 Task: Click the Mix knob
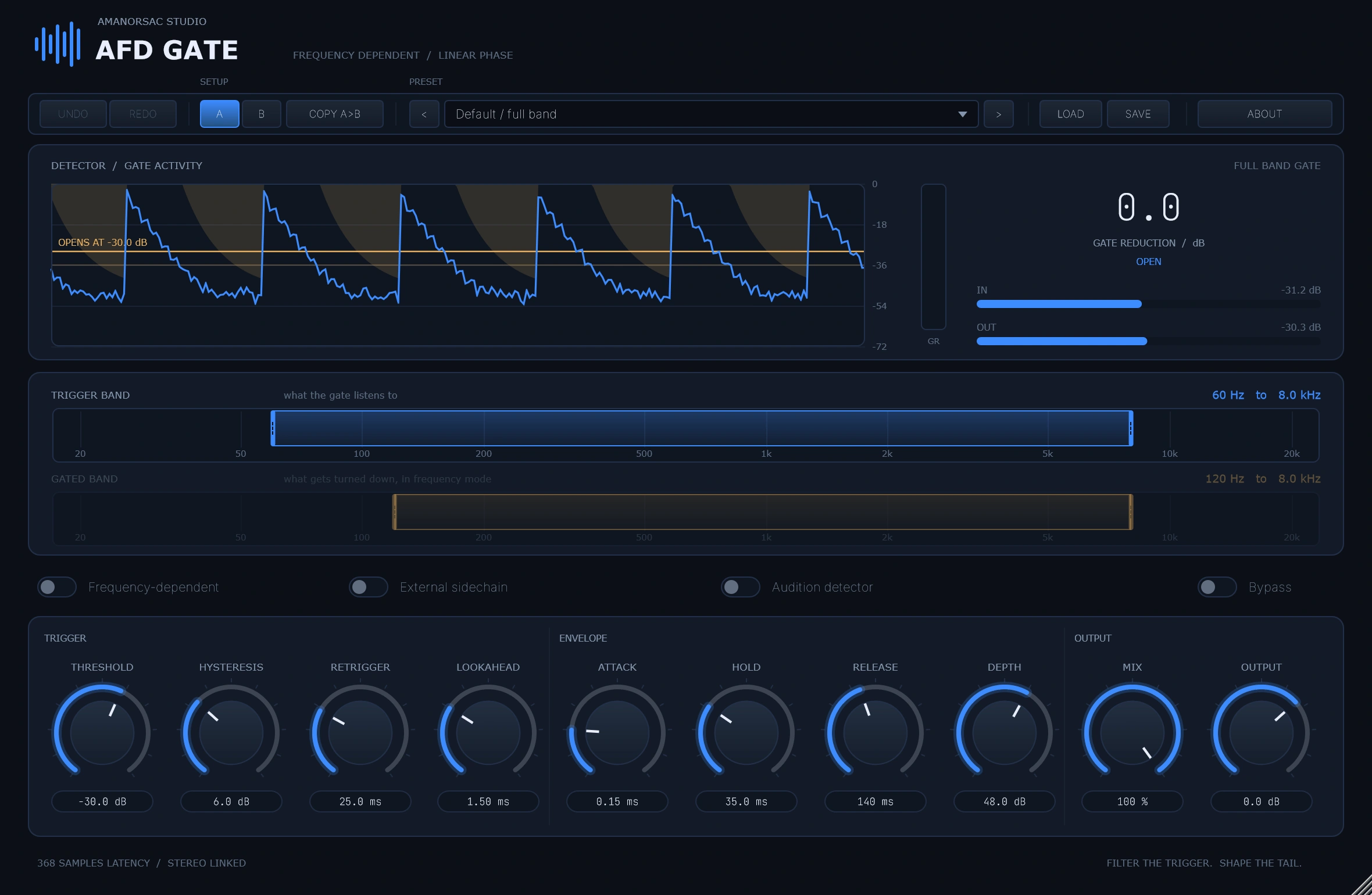[1132, 732]
